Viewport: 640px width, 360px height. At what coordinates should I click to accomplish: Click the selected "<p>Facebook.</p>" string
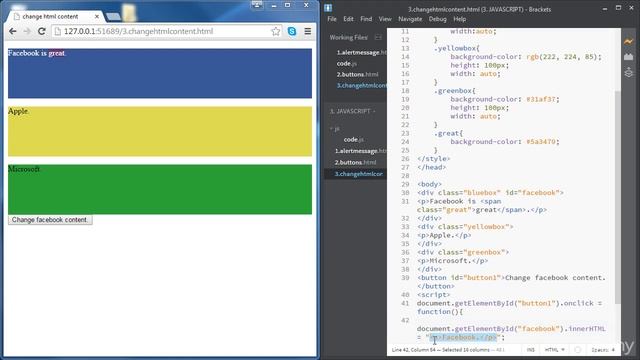pyautogui.click(x=463, y=338)
